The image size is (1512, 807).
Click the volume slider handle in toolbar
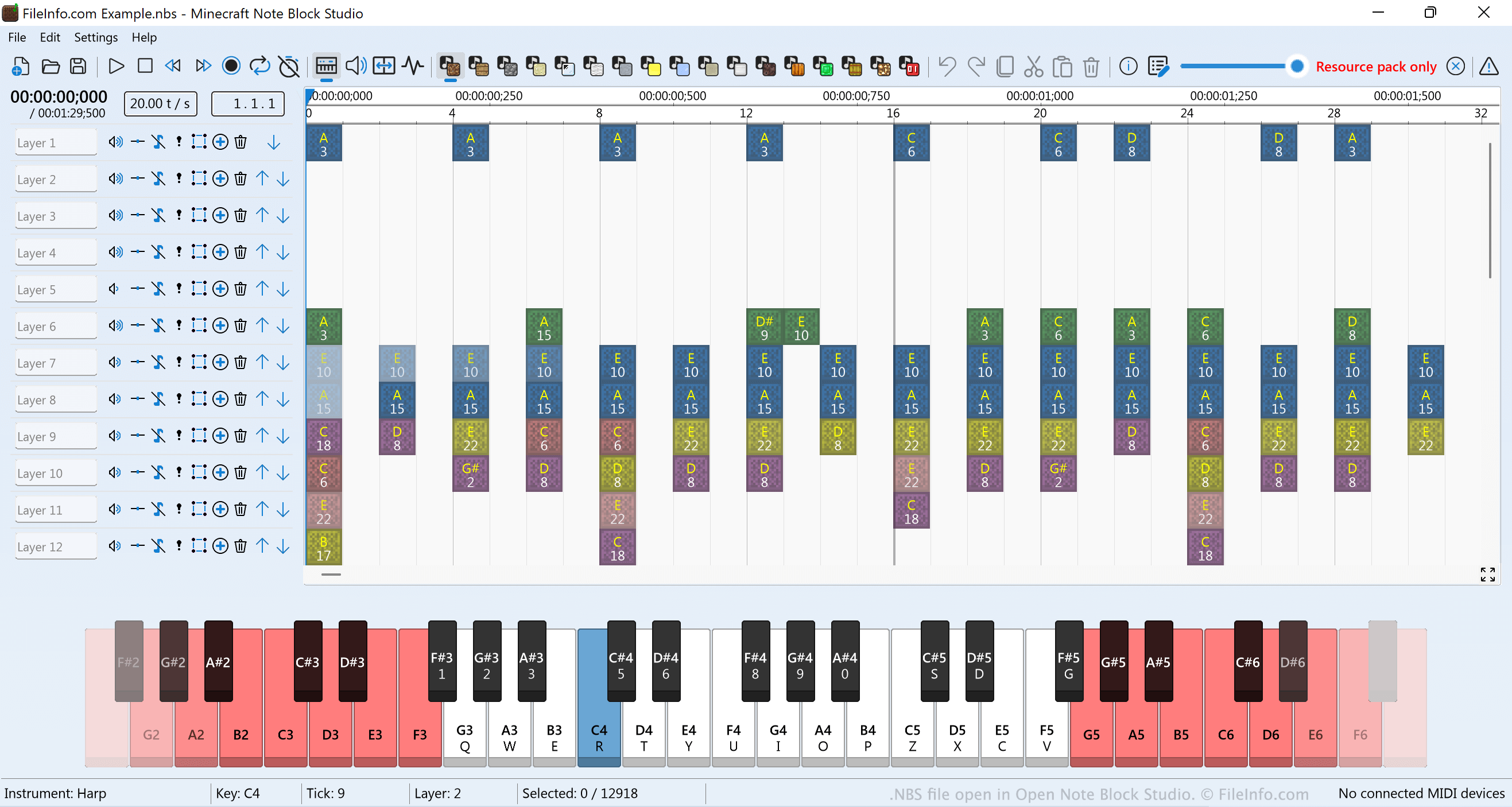[x=1297, y=67]
